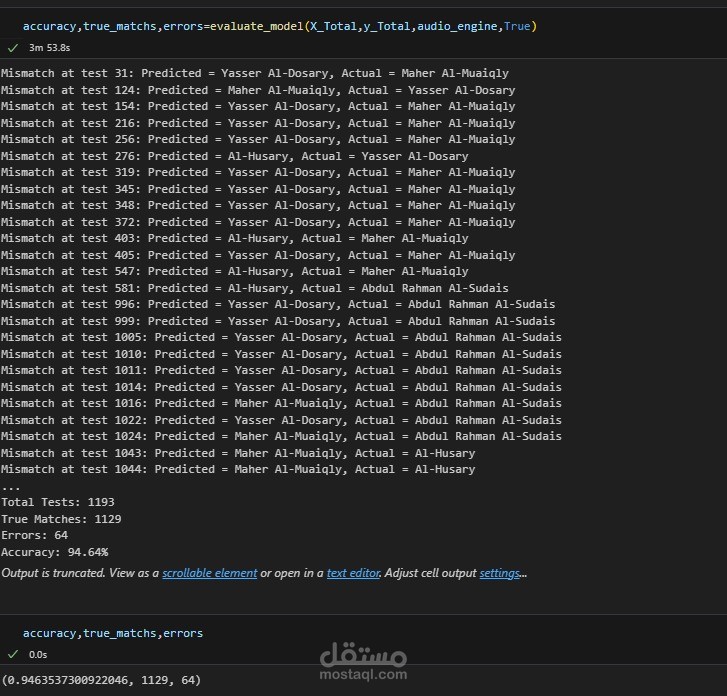The image size is (727, 696).
Task: Click the True Matches: 1129 line
Action: [61, 519]
